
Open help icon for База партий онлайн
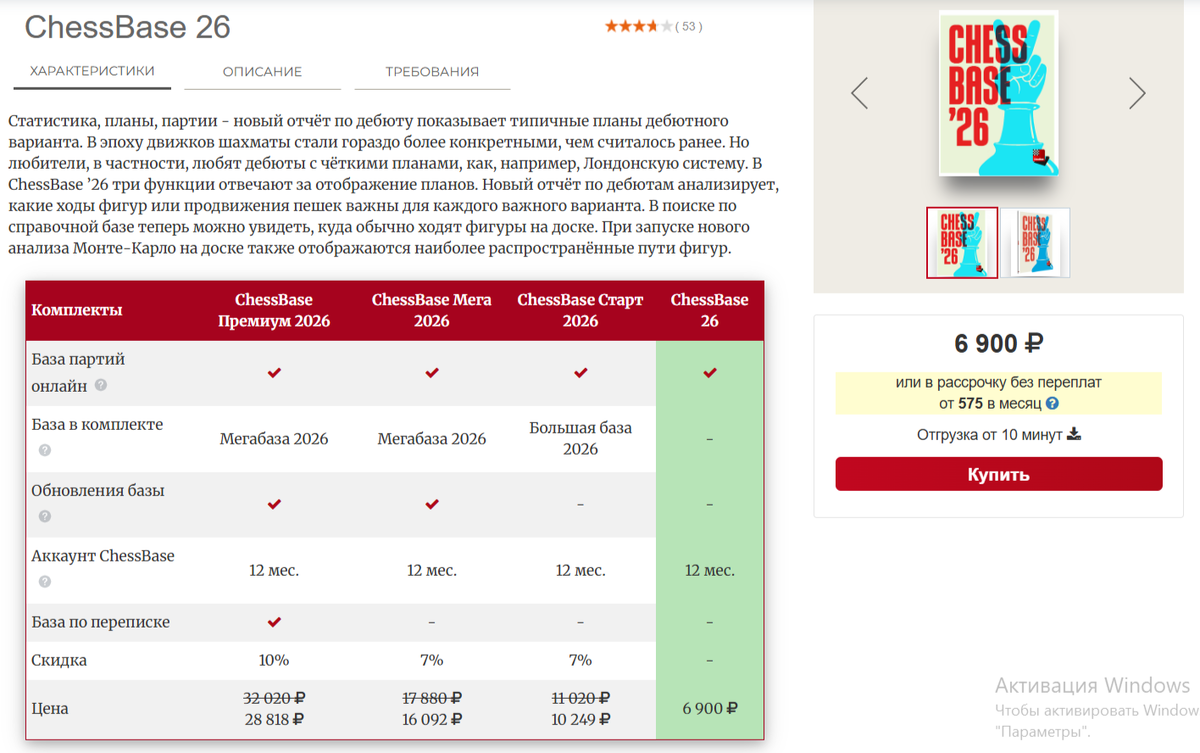click(101, 385)
